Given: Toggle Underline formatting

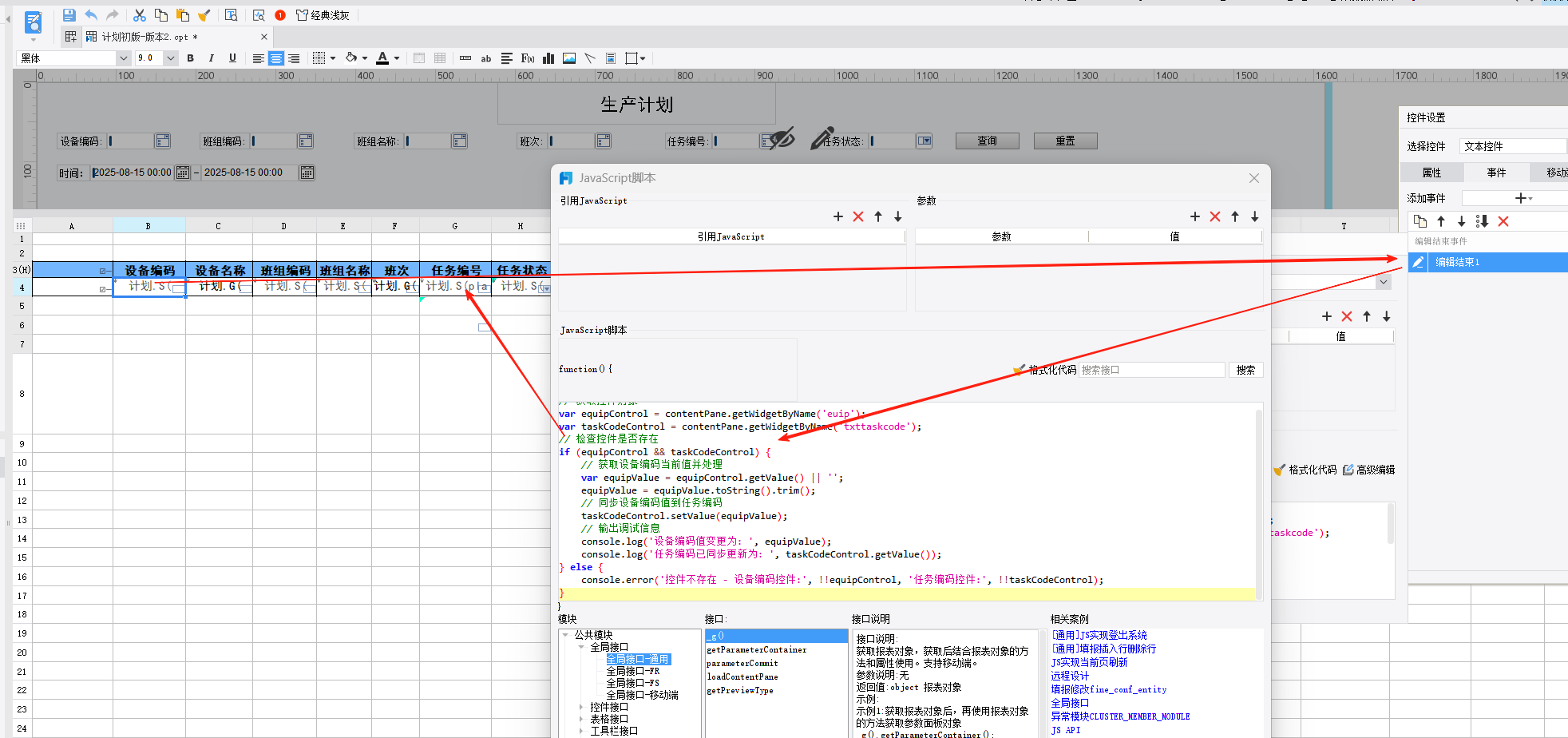Looking at the screenshot, I should pos(232,58).
